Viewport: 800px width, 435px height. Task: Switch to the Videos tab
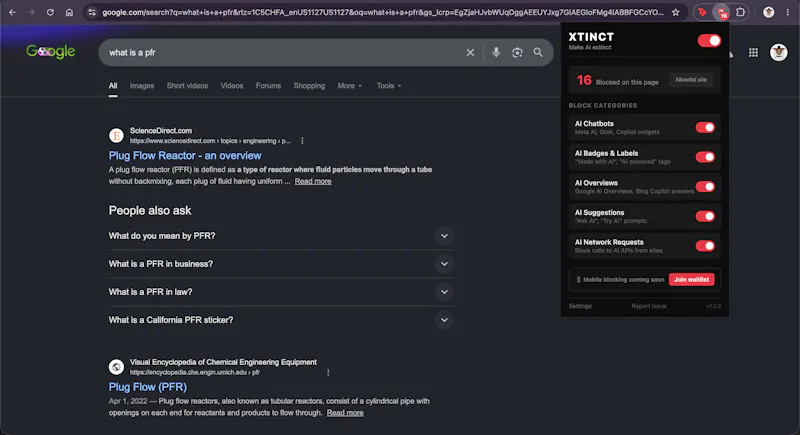click(x=232, y=86)
